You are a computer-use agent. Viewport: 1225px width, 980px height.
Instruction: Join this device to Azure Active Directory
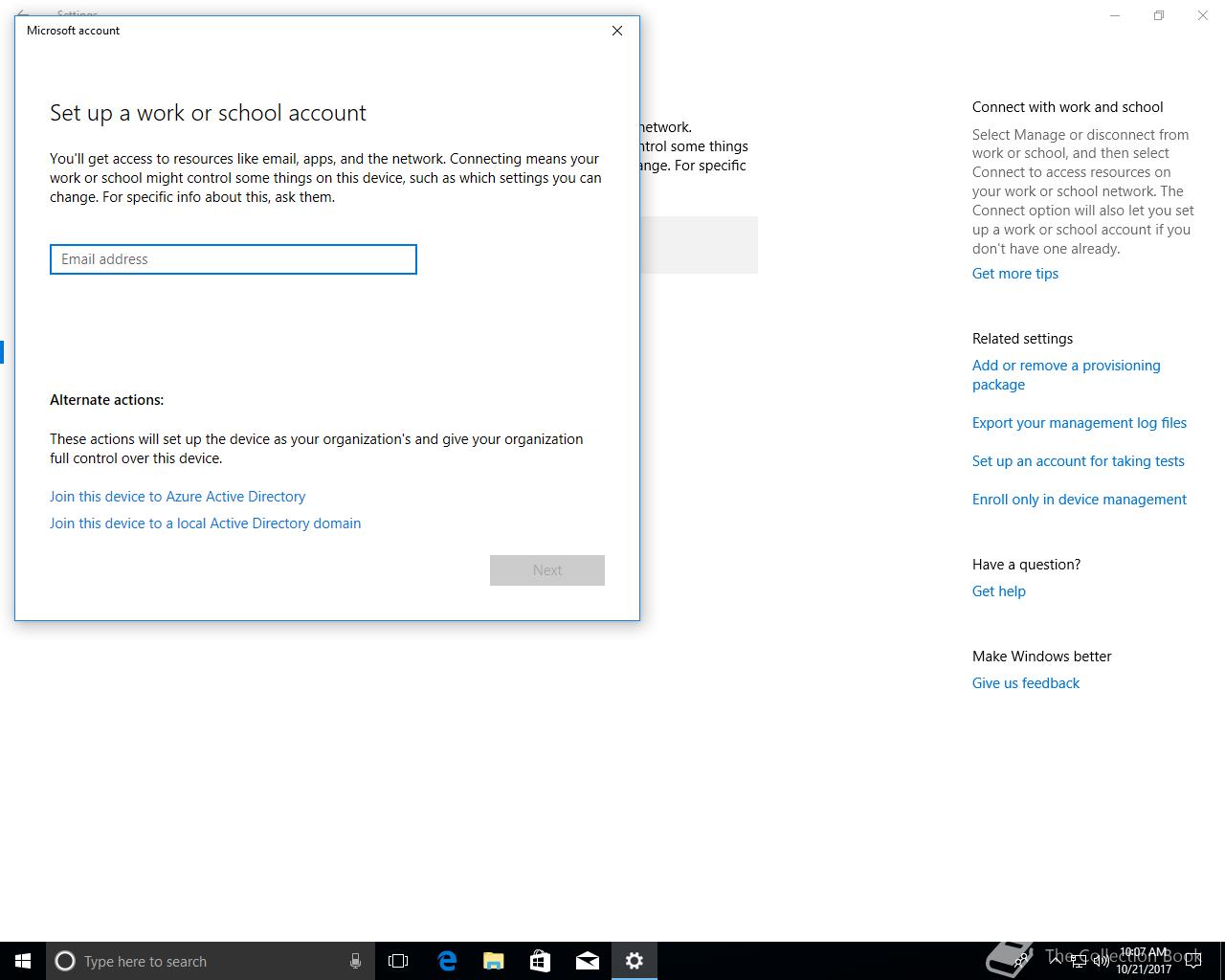178,497
